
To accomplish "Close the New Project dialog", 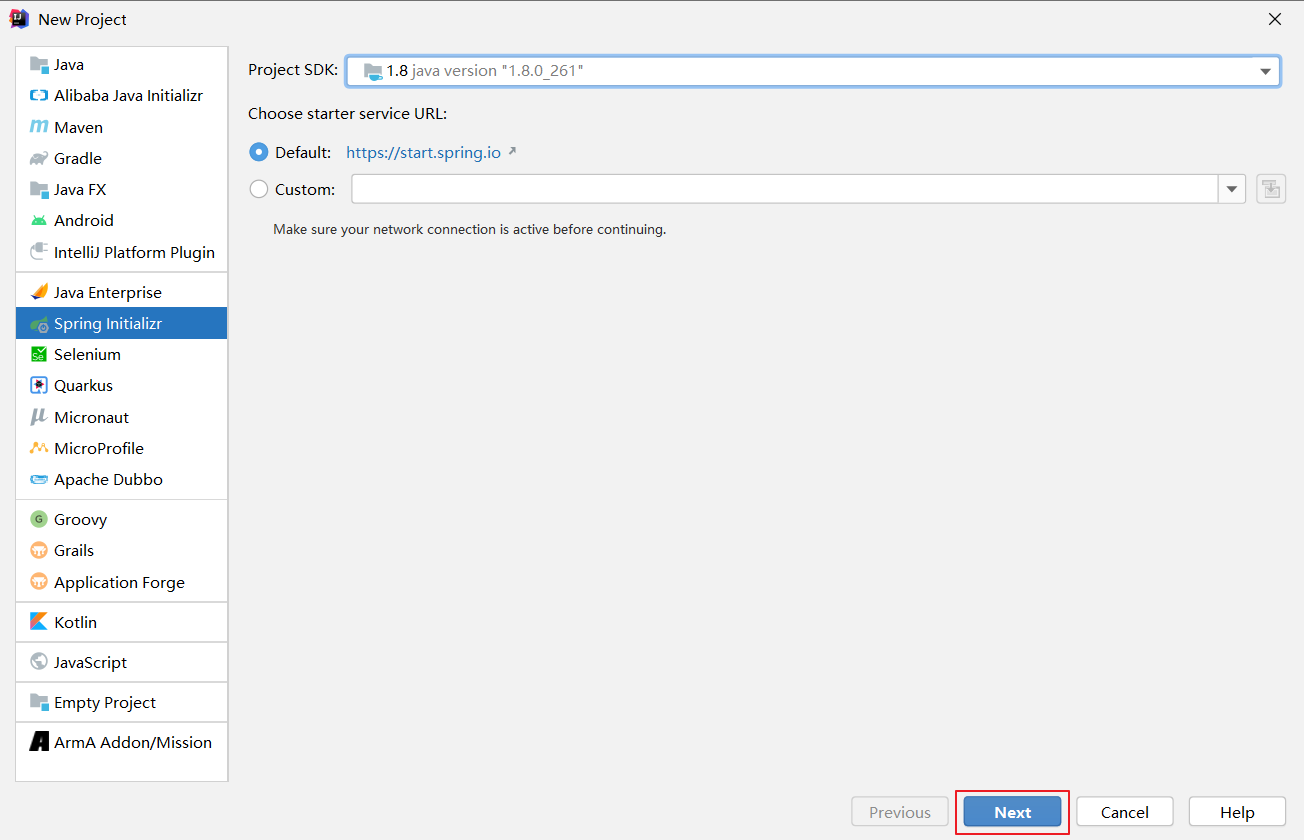I will click(1275, 19).
